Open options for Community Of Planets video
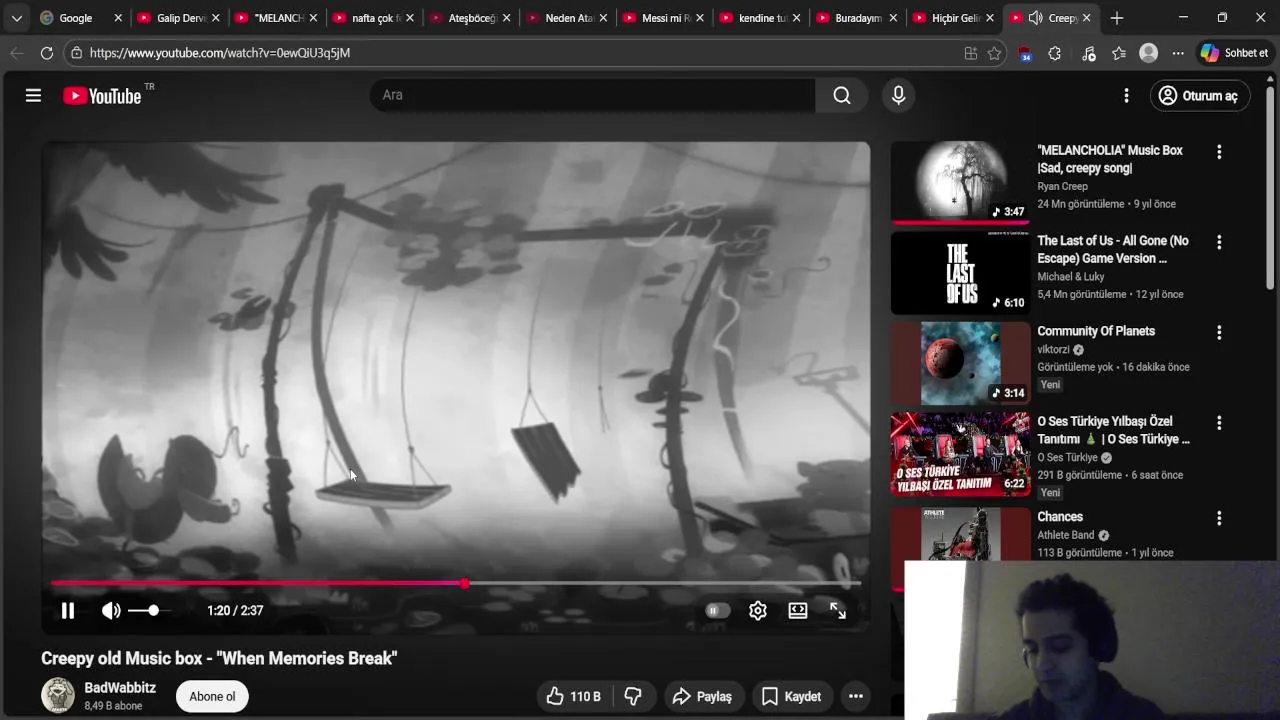This screenshot has height=720, width=1280. tap(1218, 332)
